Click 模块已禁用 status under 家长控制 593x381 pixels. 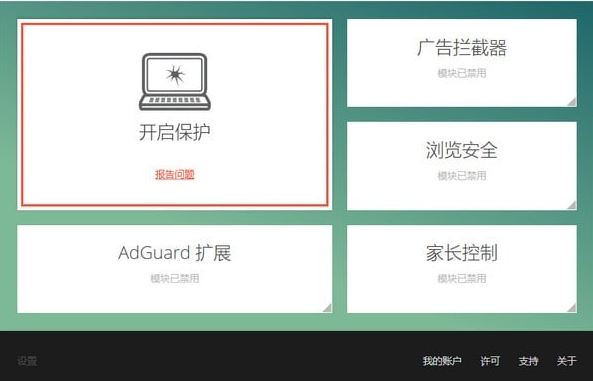click(x=462, y=278)
